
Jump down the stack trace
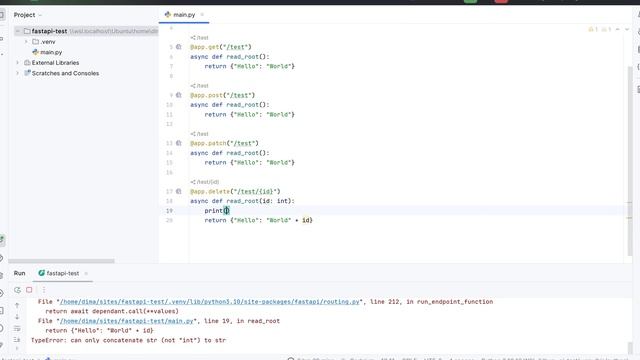(17, 316)
